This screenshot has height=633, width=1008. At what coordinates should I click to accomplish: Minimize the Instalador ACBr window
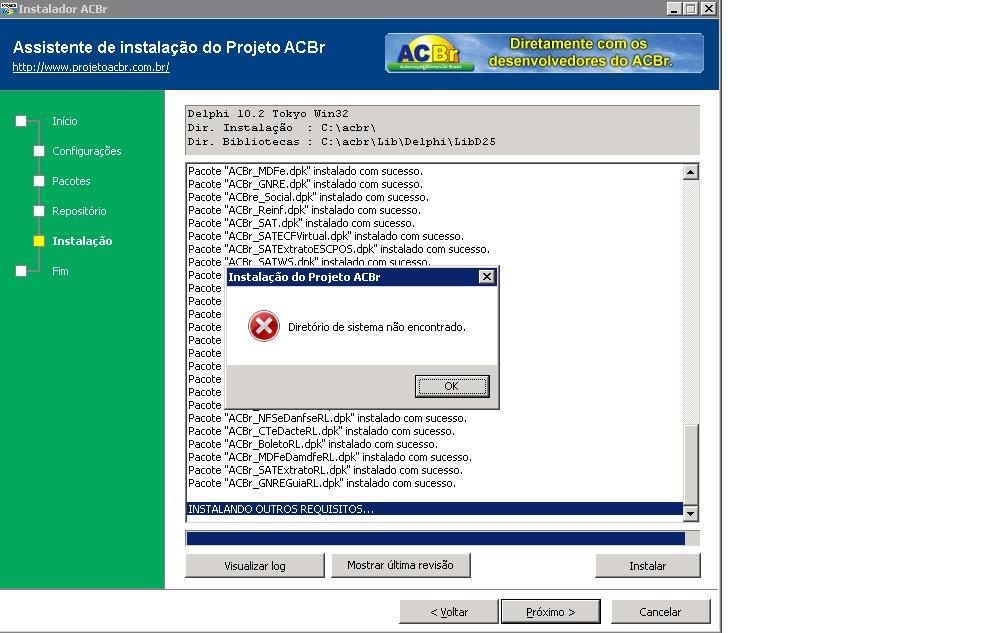click(x=674, y=8)
